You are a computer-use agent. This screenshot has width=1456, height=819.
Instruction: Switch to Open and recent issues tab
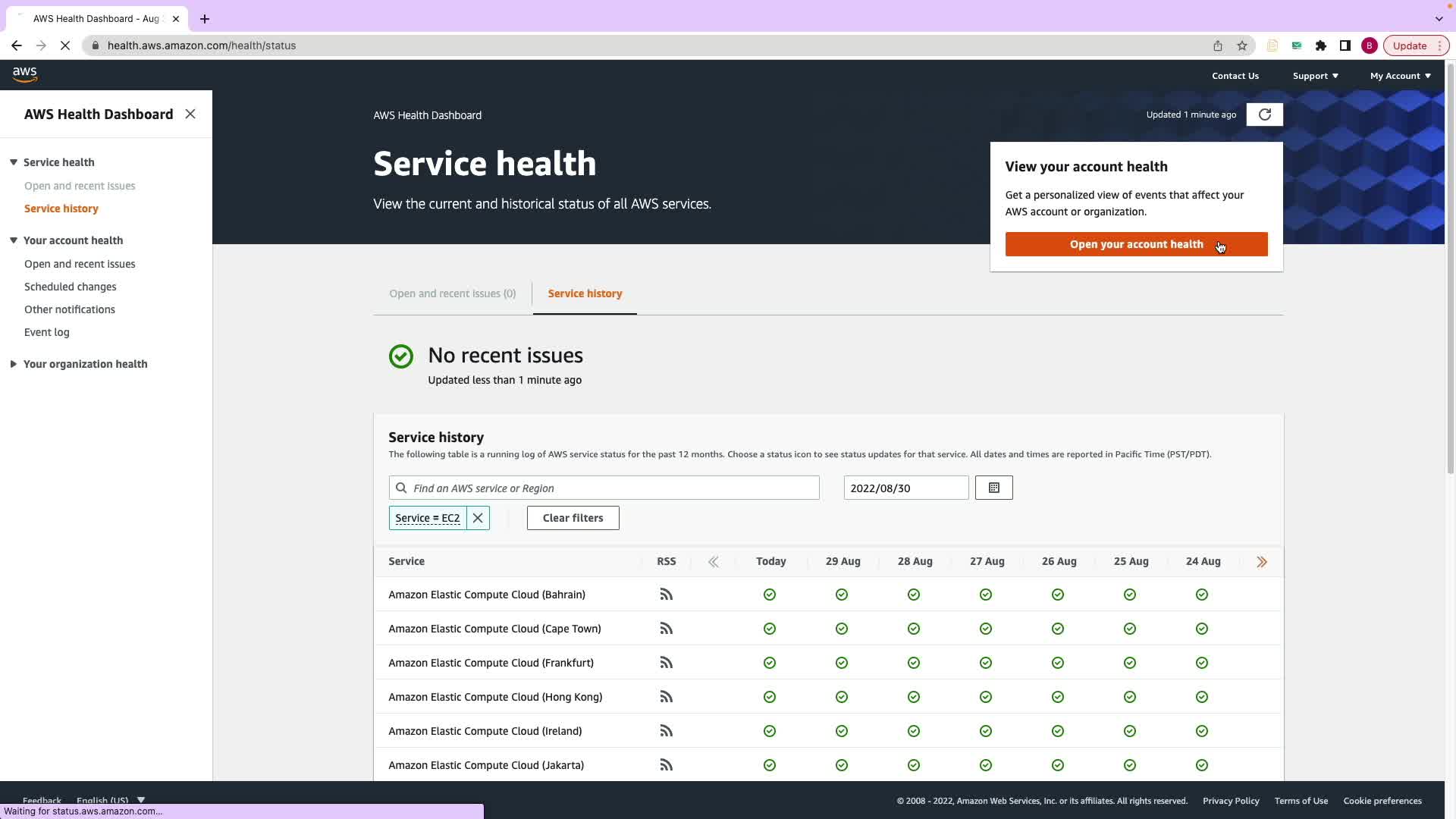click(452, 293)
